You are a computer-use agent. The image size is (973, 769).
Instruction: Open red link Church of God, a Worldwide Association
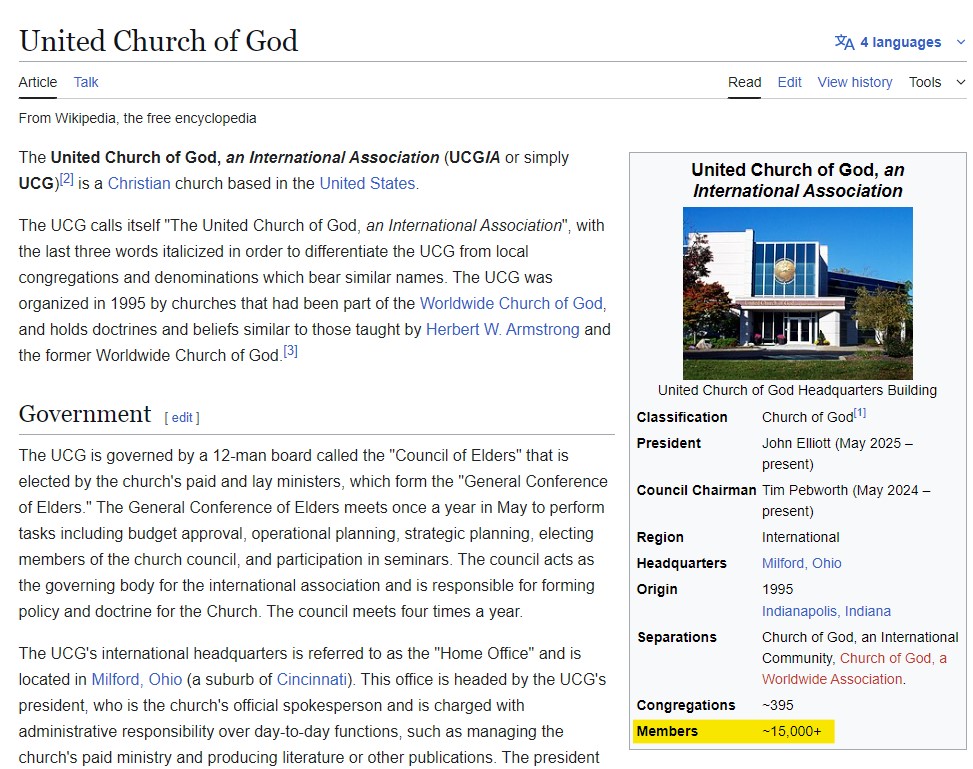[x=854, y=668]
